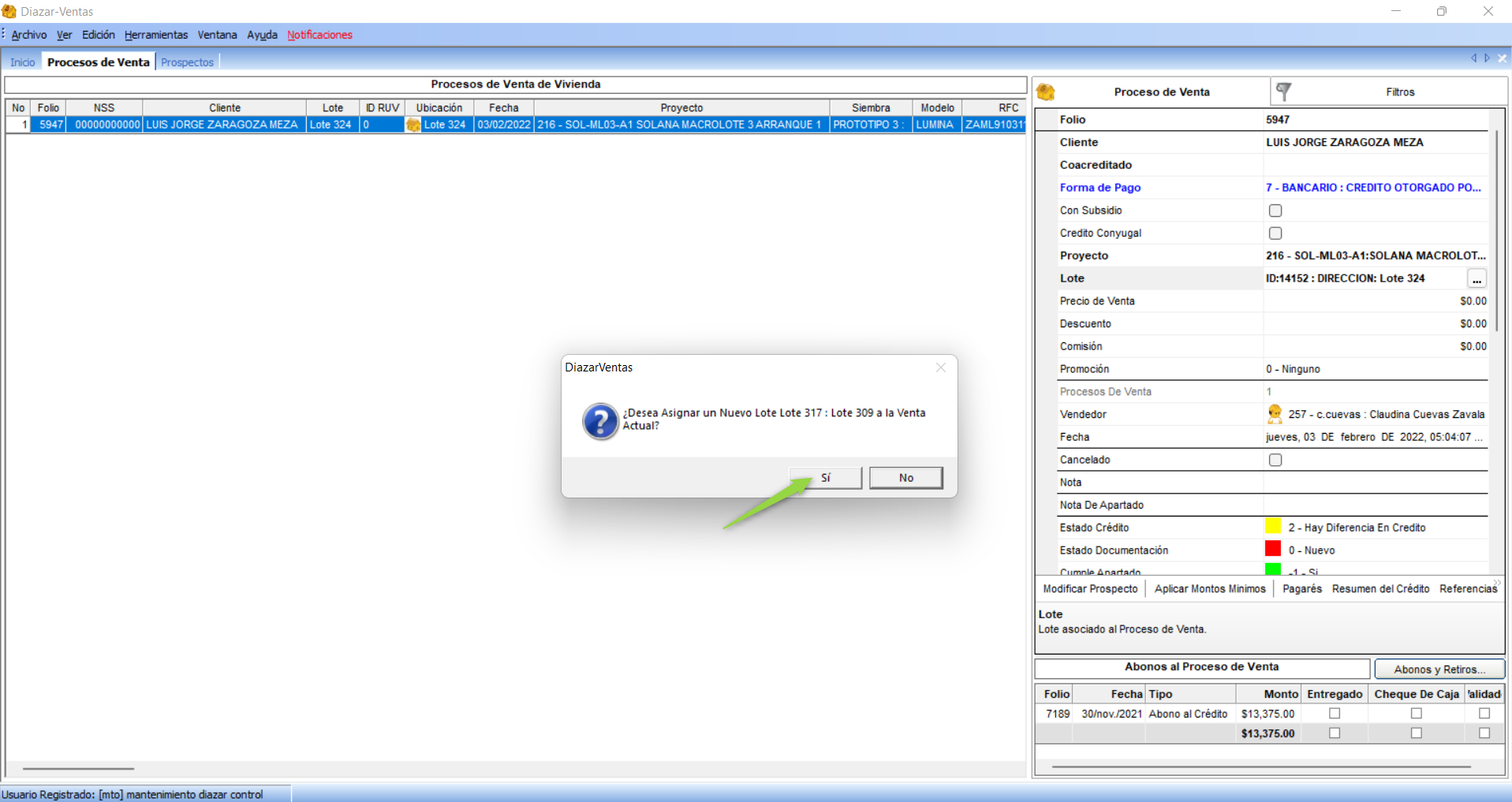The width and height of the screenshot is (1512, 802).
Task: Confirm the new lot with the Sí button
Action: pyautogui.click(x=826, y=478)
